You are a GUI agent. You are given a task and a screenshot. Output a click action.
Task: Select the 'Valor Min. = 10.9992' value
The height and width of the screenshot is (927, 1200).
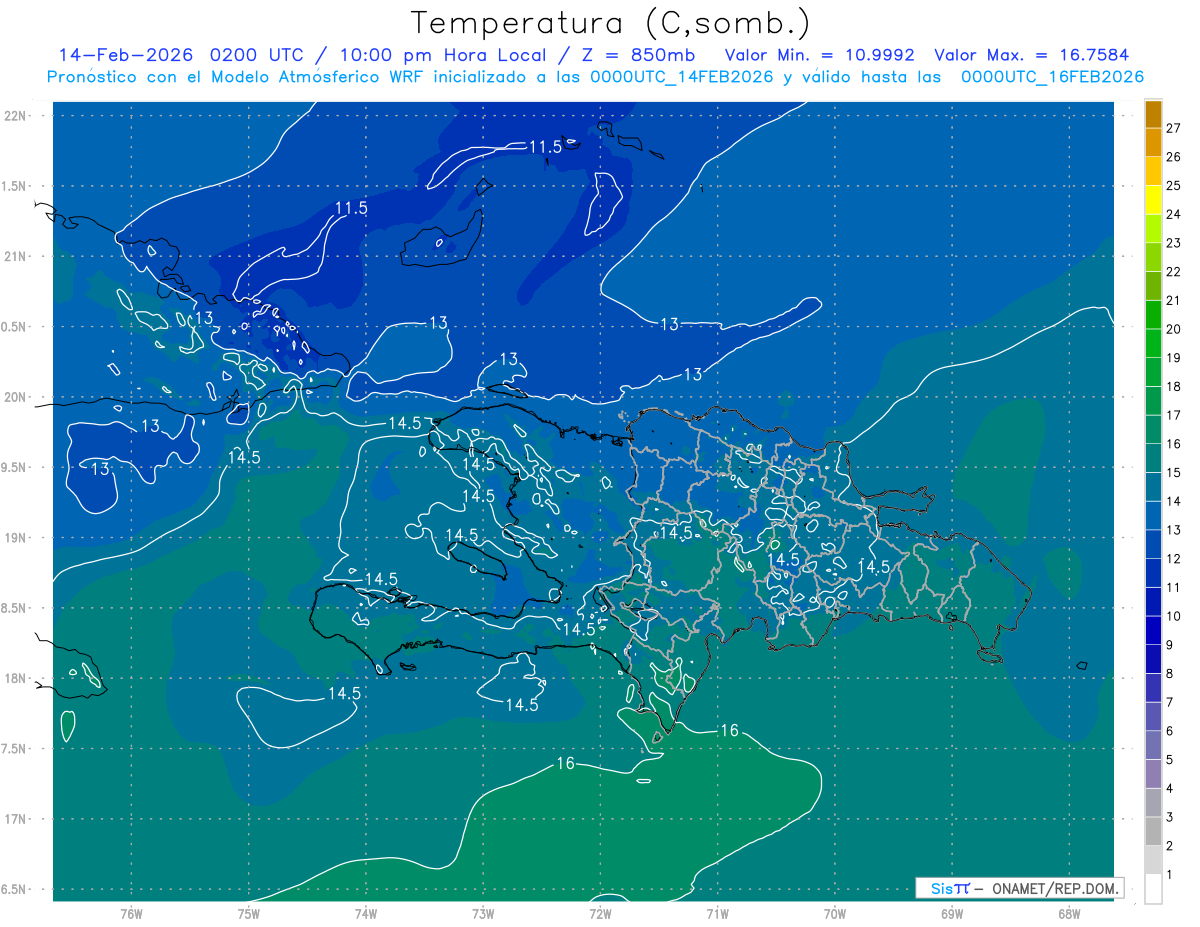(819, 55)
